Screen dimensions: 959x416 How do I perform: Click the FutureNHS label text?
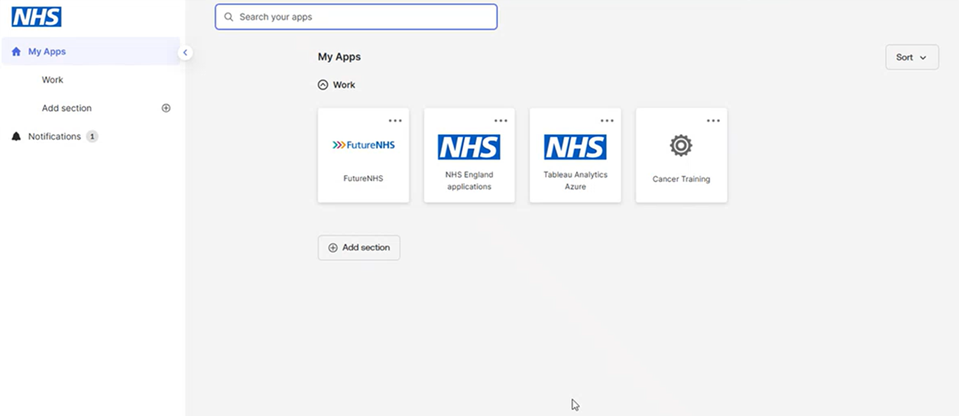click(363, 179)
